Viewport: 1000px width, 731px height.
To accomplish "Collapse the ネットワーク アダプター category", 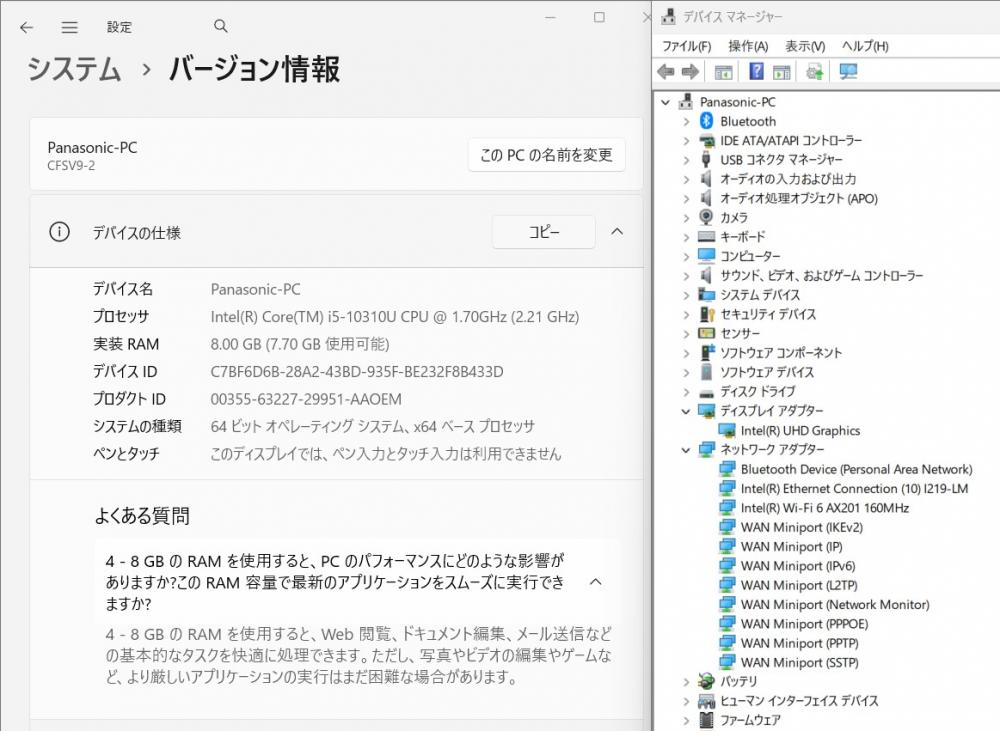I will click(686, 450).
